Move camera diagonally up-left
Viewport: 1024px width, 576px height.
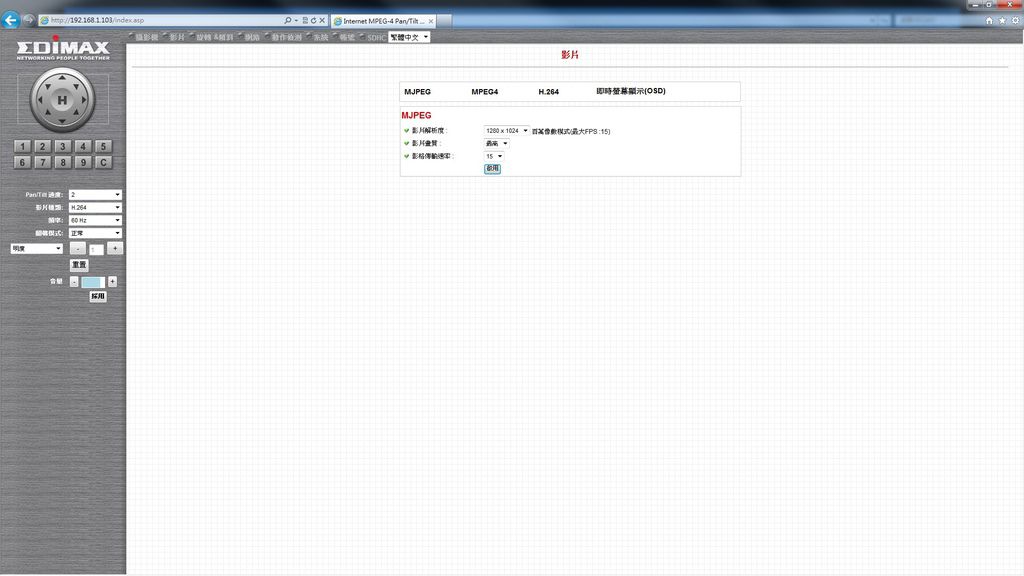[x=47, y=85]
